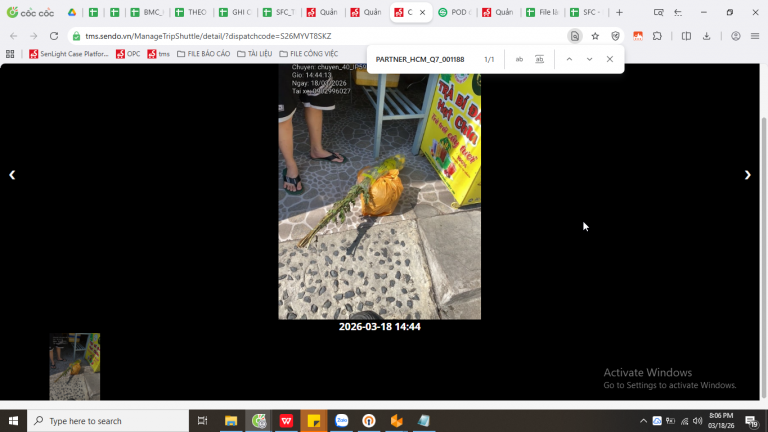Open the shield protection icon

tap(616, 36)
